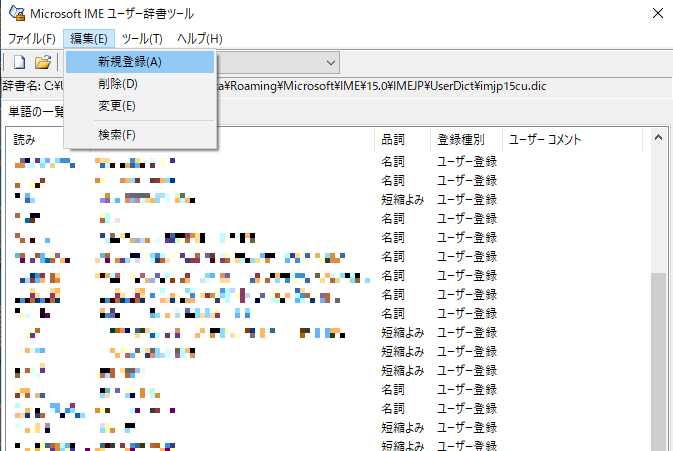Expand the toolbar combo box dropdown arrow
This screenshot has height=451, width=673.
pyautogui.click(x=330, y=63)
